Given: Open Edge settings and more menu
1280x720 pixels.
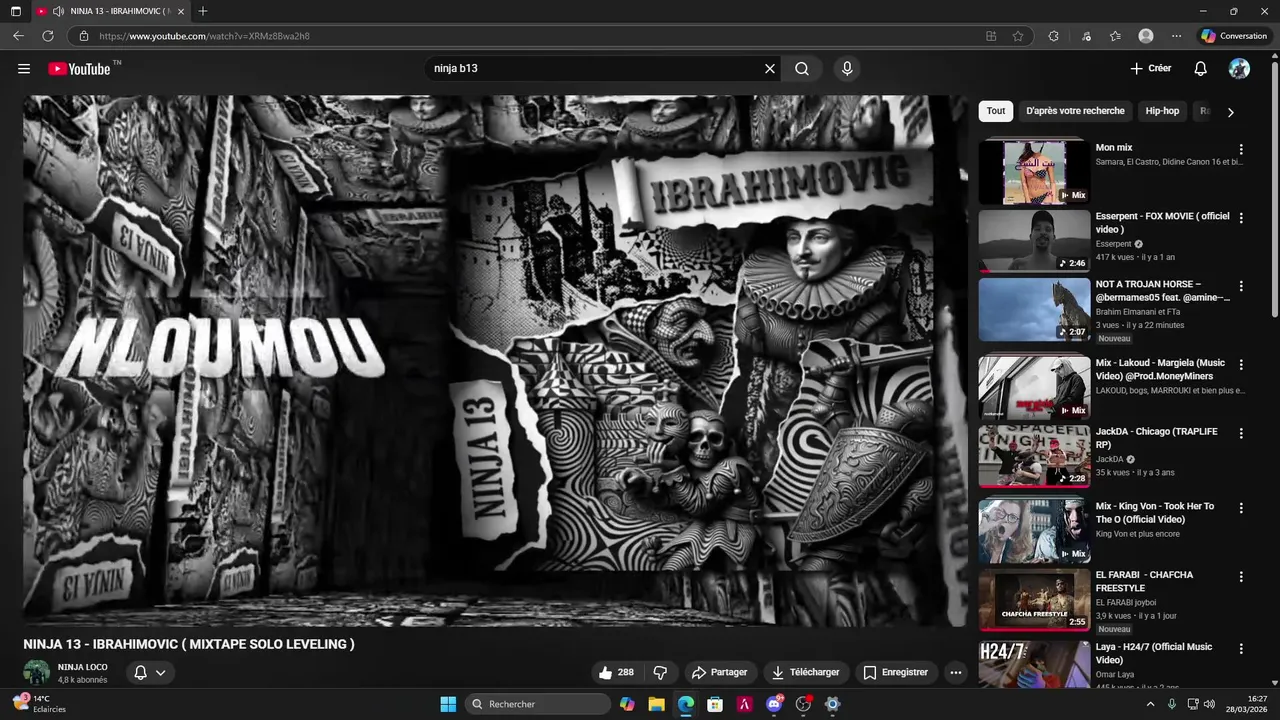Looking at the screenshot, I should 1176,36.
